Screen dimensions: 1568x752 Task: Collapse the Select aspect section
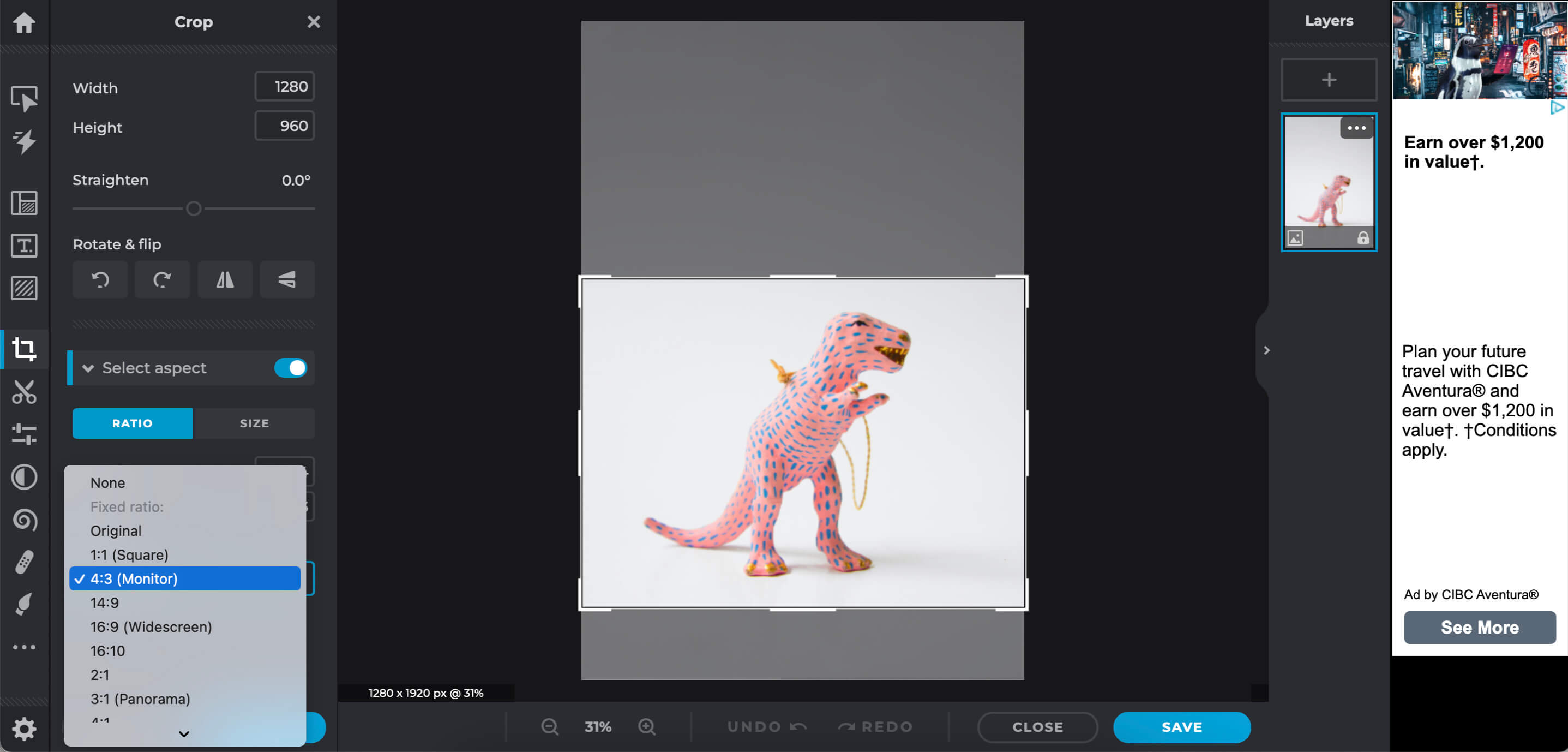click(88, 368)
